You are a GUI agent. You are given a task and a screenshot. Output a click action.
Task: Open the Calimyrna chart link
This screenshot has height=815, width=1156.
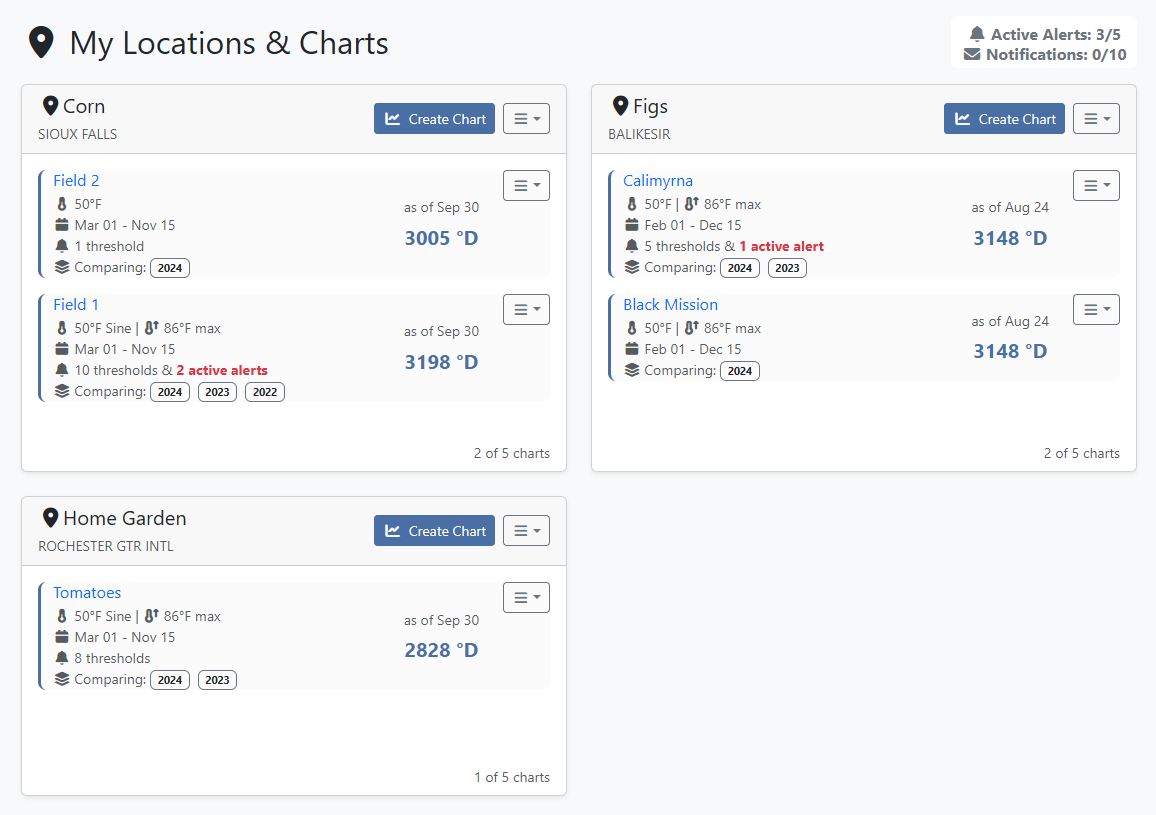658,180
